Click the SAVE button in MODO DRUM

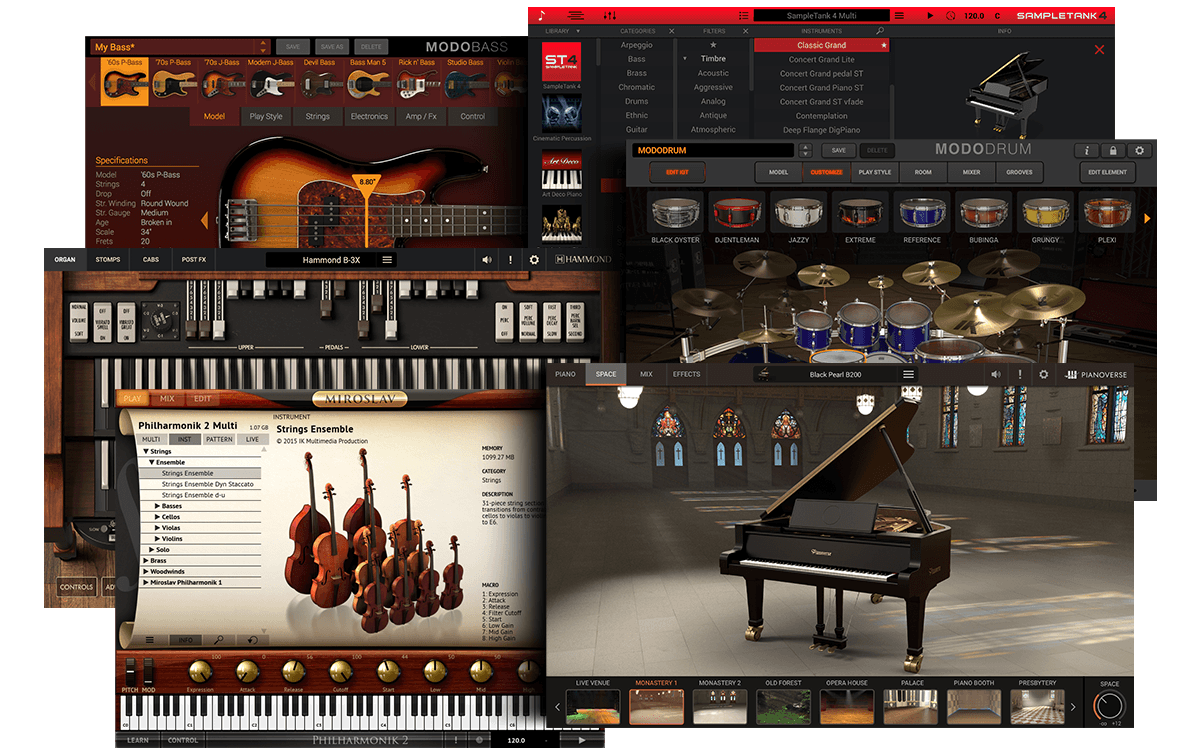pos(838,149)
